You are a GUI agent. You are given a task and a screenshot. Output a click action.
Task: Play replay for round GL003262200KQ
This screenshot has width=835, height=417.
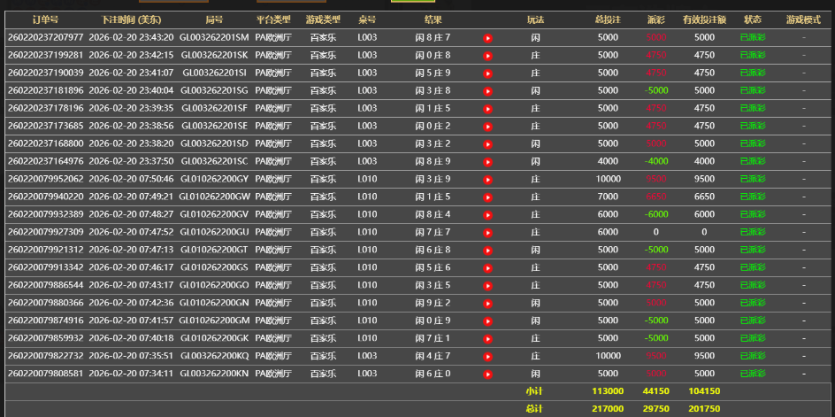488,356
